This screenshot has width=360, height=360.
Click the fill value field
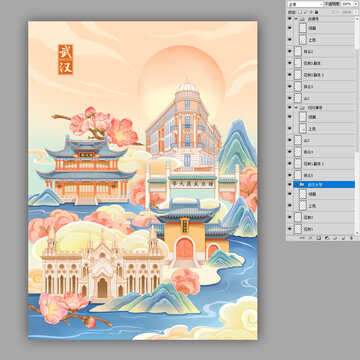coord(347,12)
